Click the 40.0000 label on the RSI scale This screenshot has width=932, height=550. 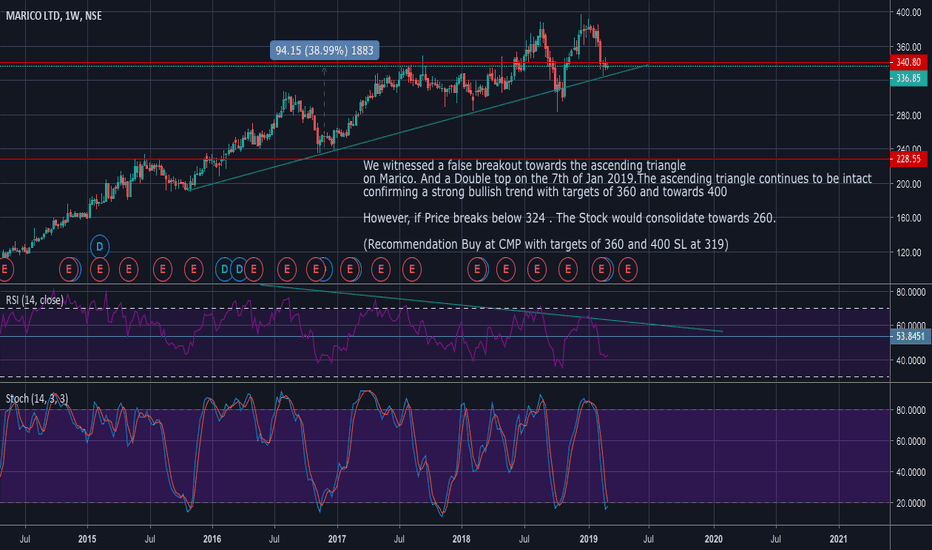(x=911, y=360)
